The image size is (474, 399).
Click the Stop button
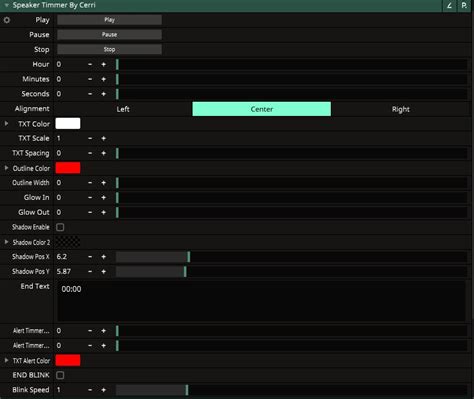tap(109, 49)
